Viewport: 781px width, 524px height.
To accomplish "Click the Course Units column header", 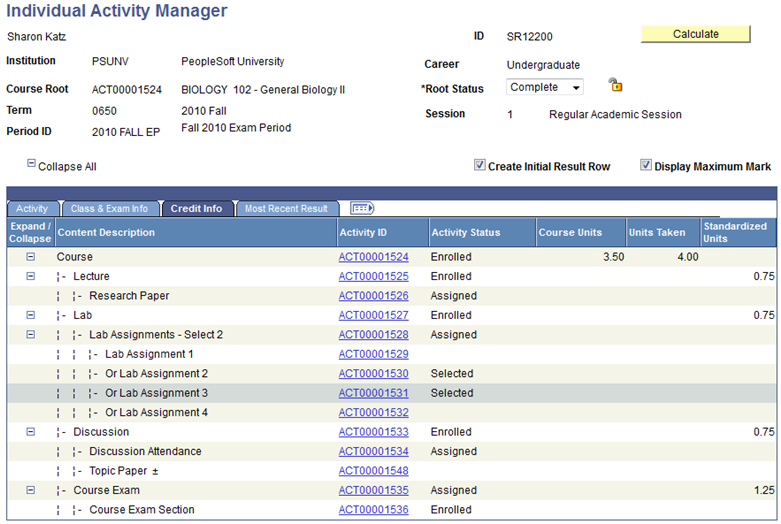I will (581, 233).
